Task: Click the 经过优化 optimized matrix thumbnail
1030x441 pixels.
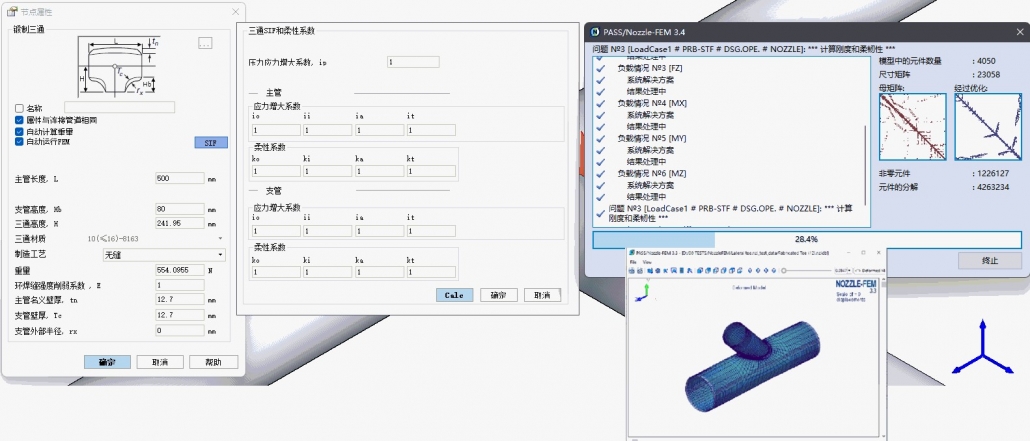Action: click(x=988, y=127)
